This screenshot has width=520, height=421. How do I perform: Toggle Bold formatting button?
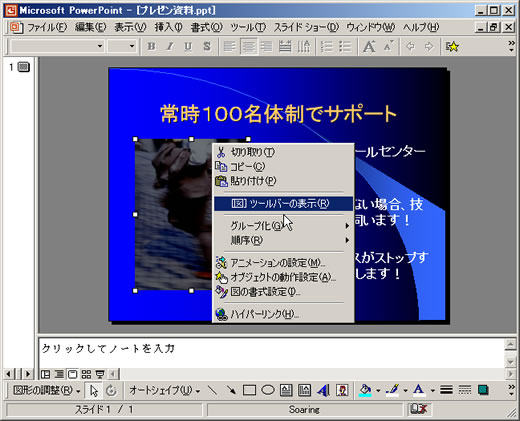coord(151,46)
